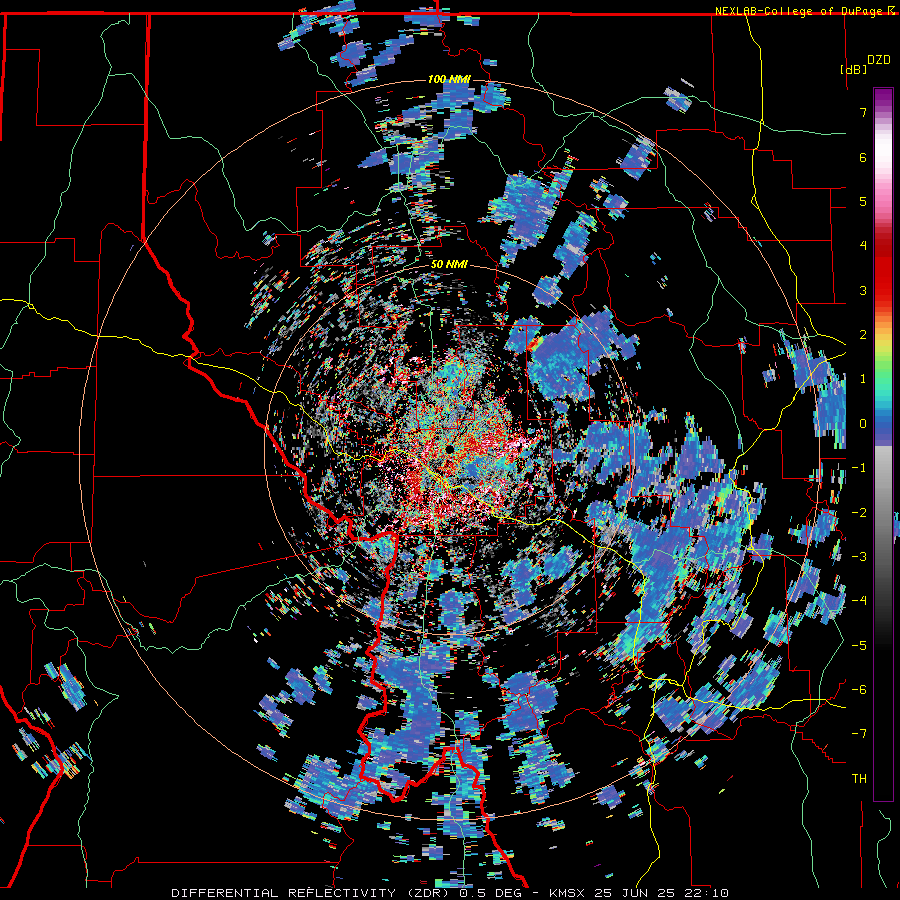
Task: Select the -4 tick label on the dB scale
Action: 859,601
